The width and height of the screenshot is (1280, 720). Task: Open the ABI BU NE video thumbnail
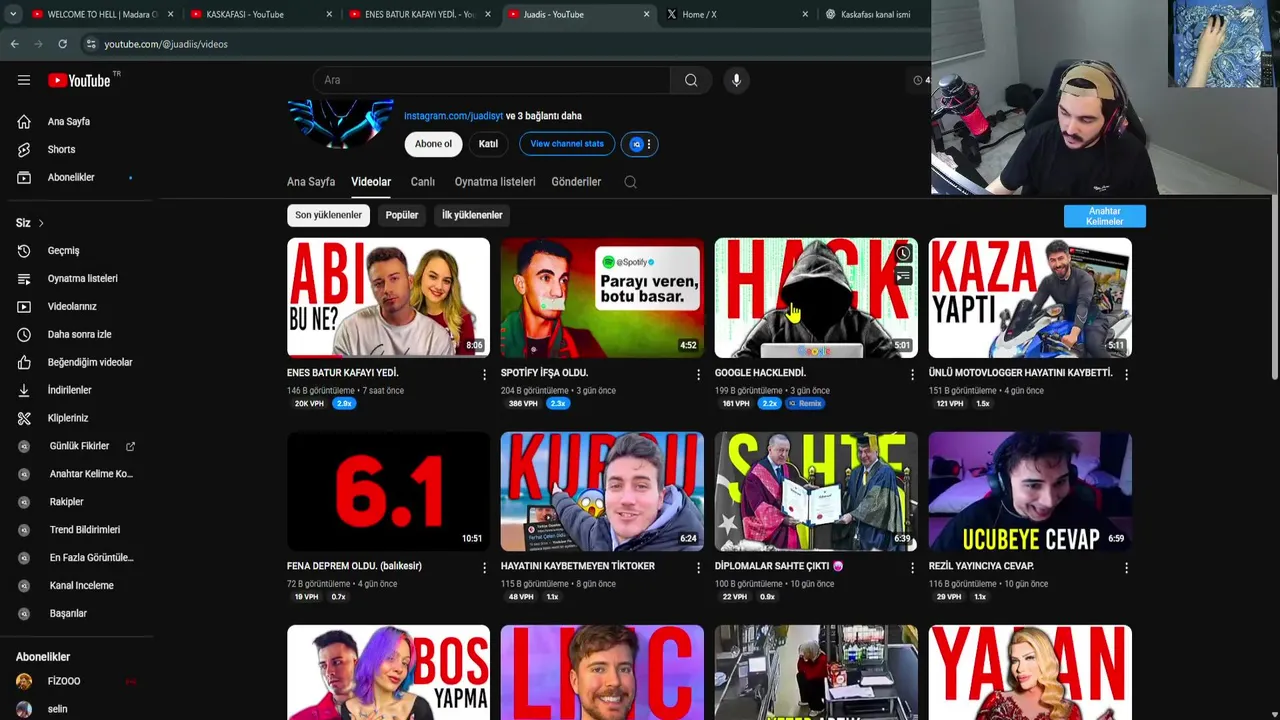388,297
